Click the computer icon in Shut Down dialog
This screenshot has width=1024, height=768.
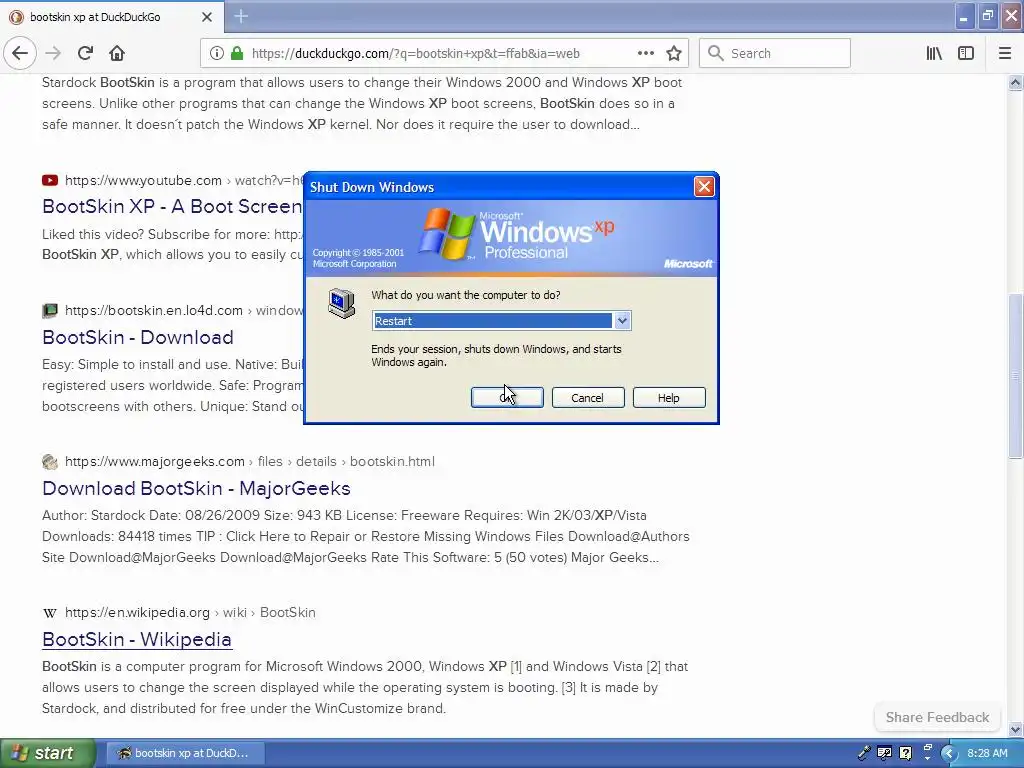341,303
